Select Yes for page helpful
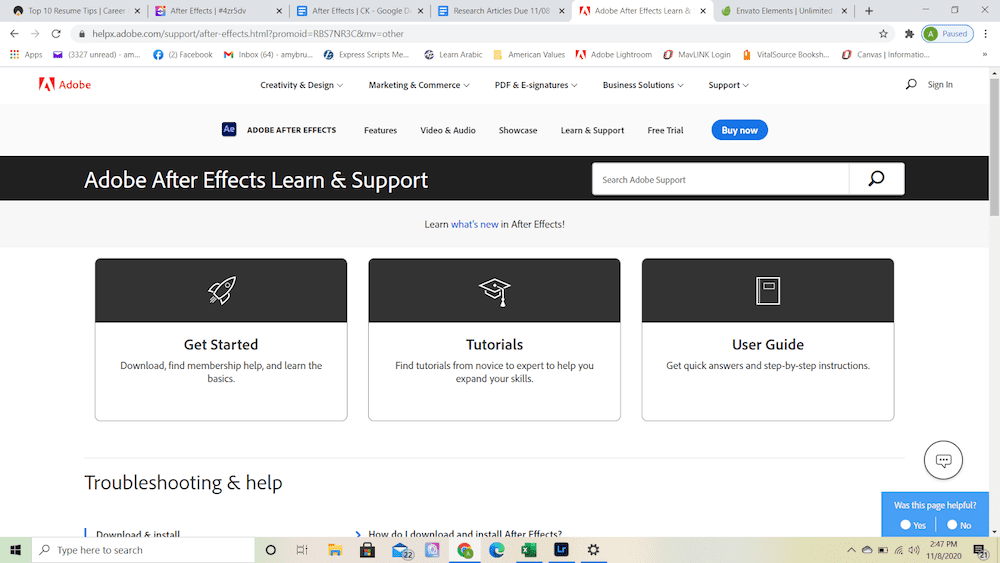The image size is (1000, 563). pyautogui.click(x=913, y=525)
